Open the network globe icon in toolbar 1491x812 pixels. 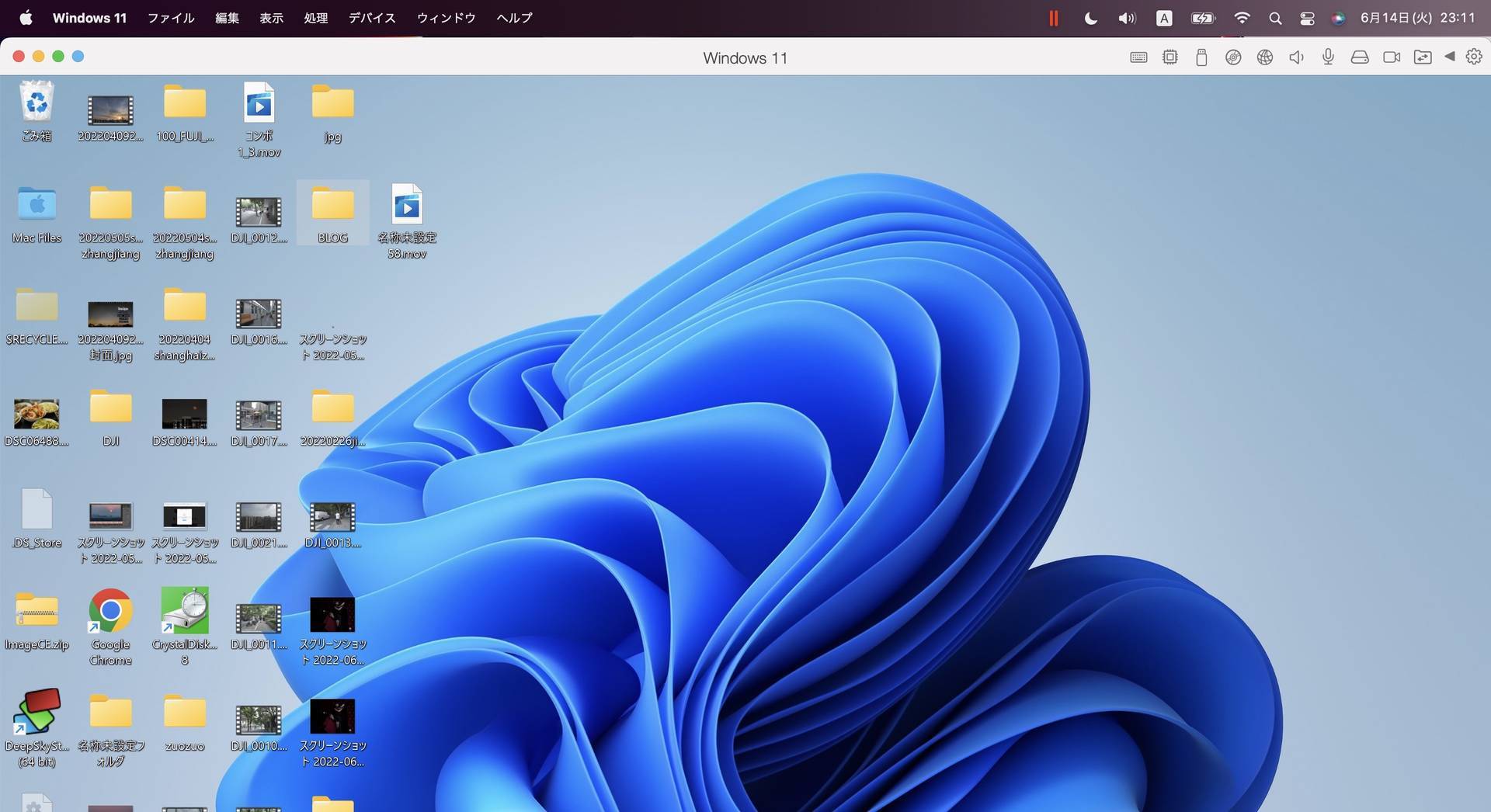pyautogui.click(x=1265, y=57)
